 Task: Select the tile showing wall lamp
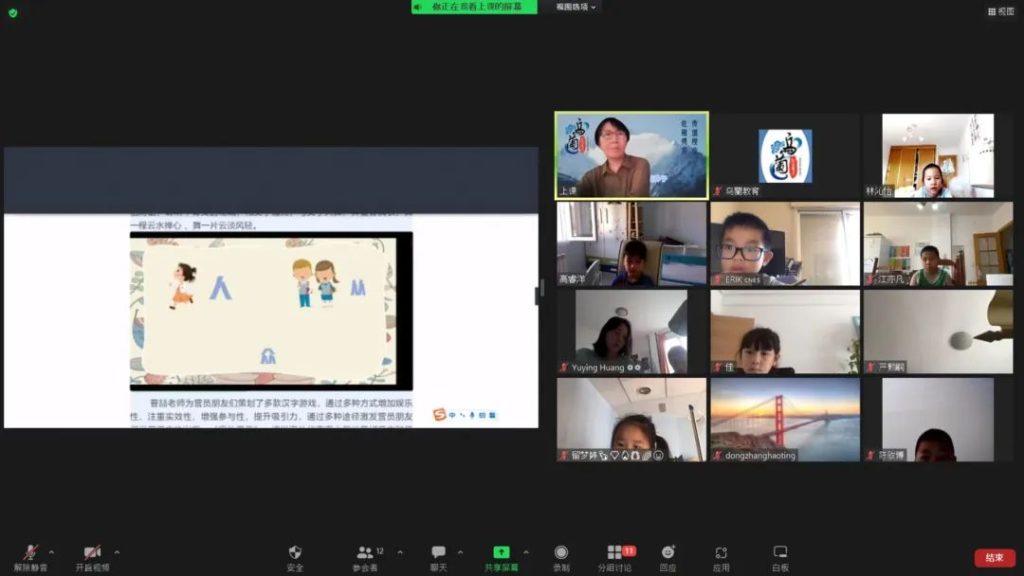click(x=938, y=332)
